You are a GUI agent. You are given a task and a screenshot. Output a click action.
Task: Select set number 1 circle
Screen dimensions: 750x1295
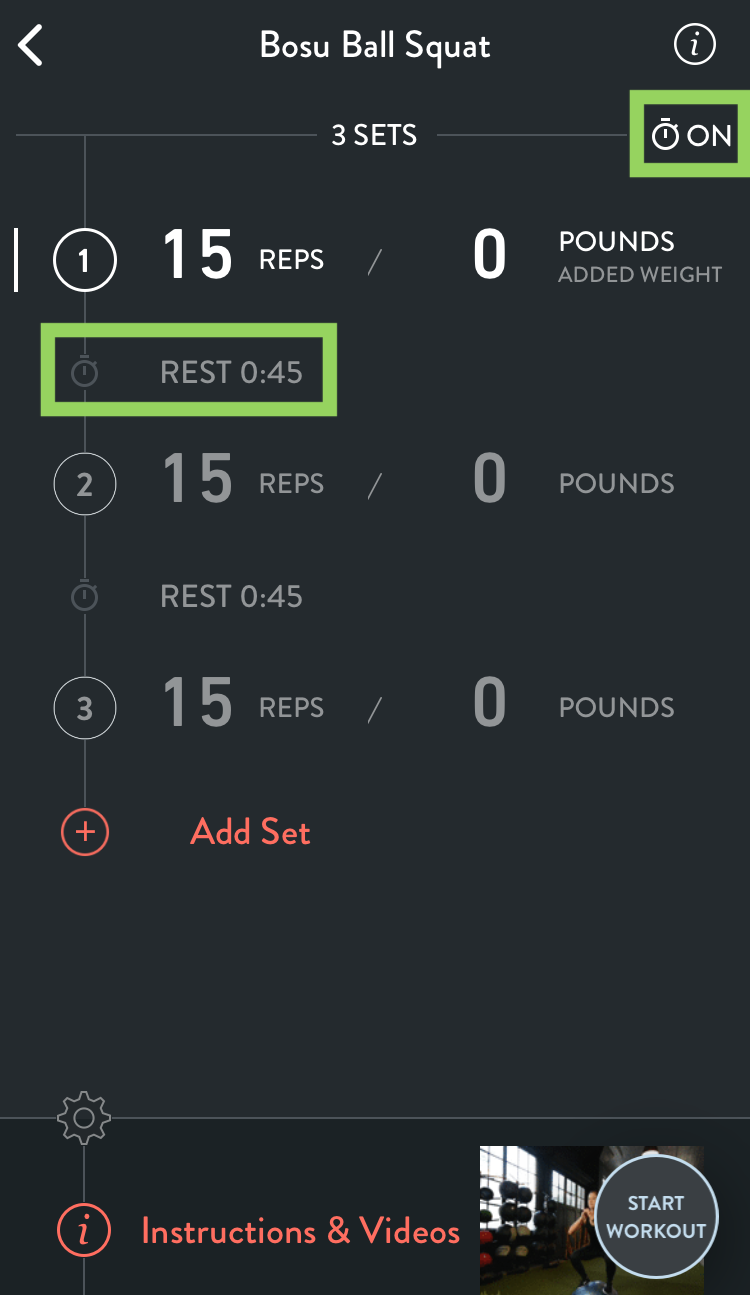(x=85, y=260)
